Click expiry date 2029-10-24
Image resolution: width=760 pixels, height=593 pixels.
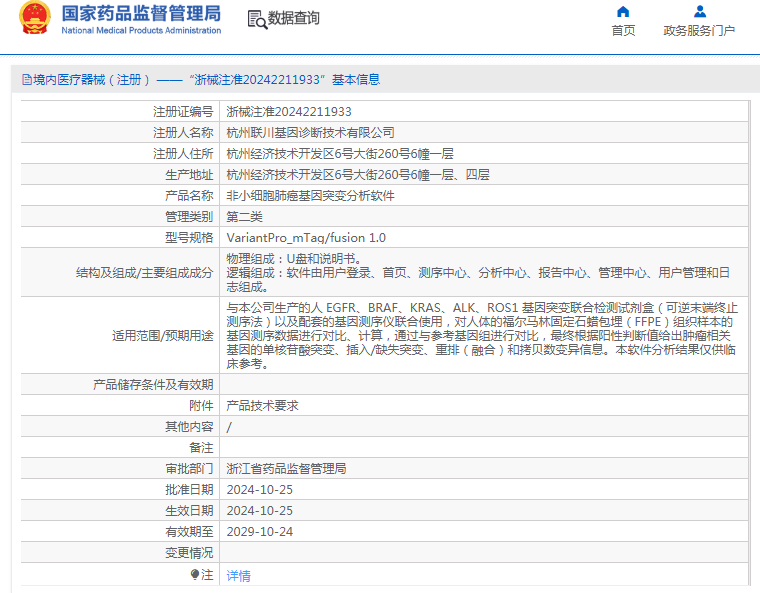[x=259, y=532]
